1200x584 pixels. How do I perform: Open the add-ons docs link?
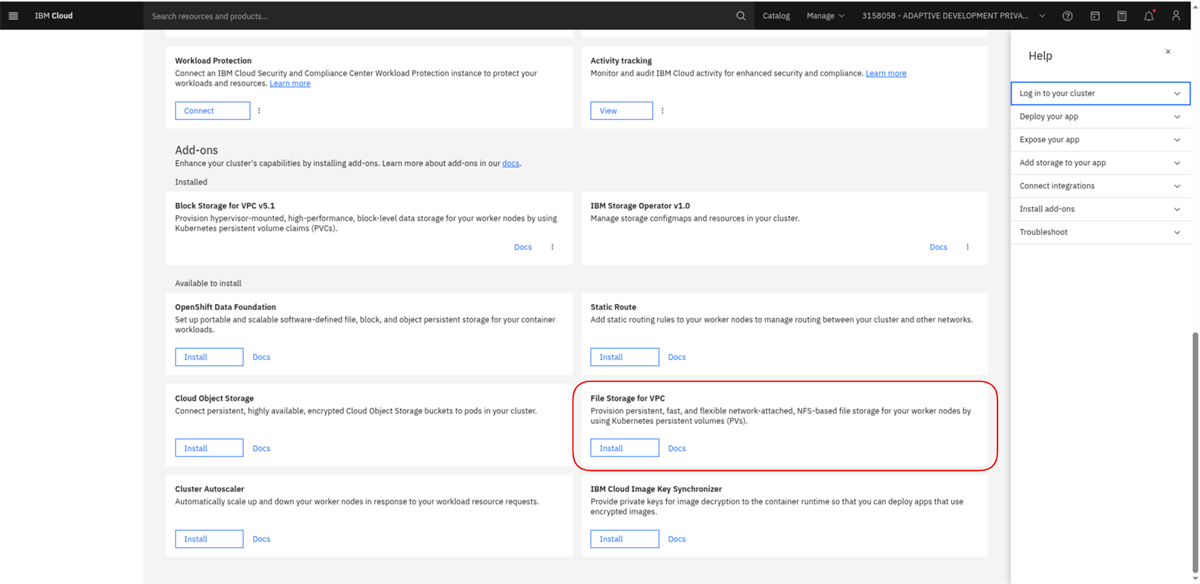(510, 163)
